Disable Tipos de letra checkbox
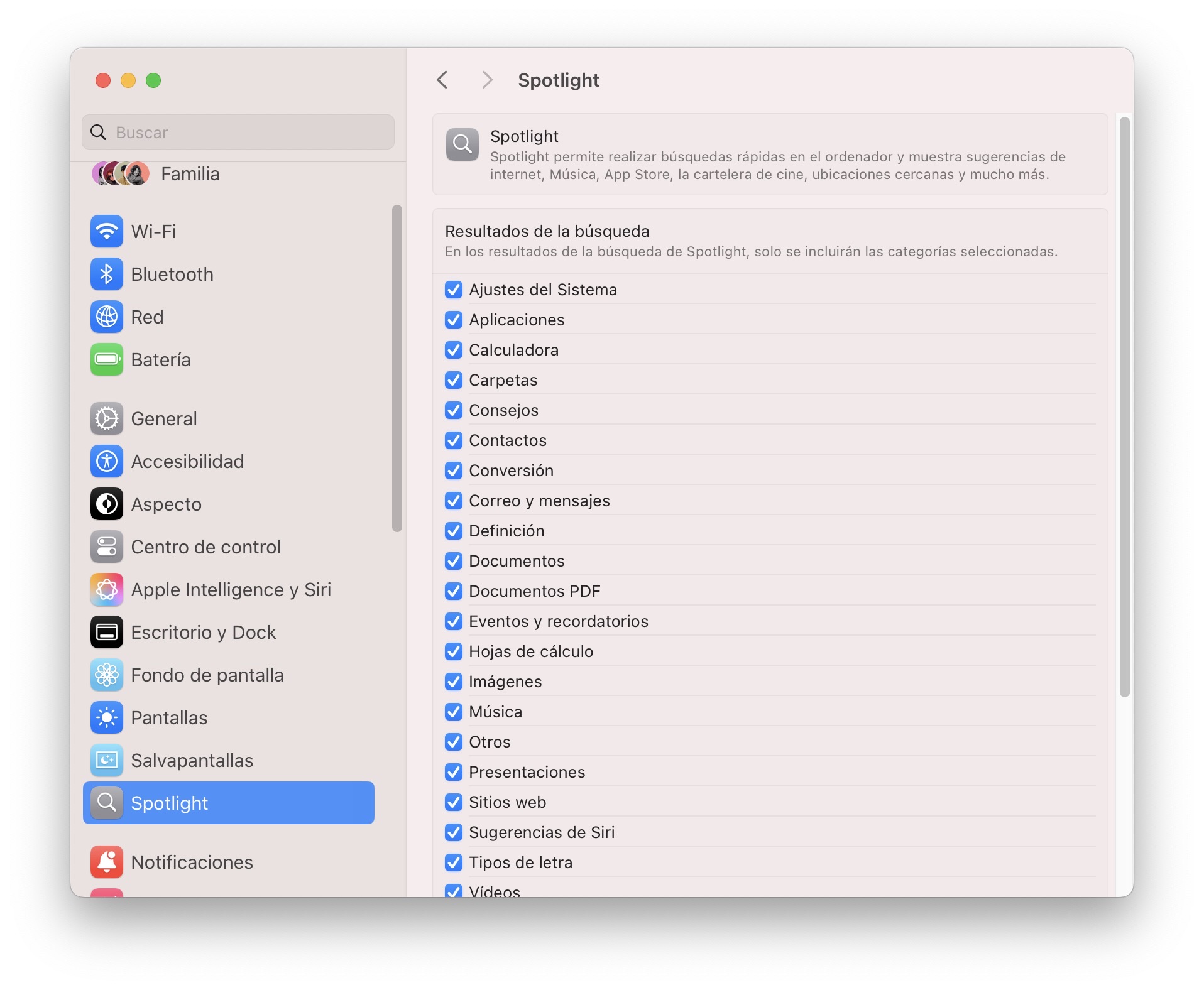The height and width of the screenshot is (990, 1204). point(454,862)
